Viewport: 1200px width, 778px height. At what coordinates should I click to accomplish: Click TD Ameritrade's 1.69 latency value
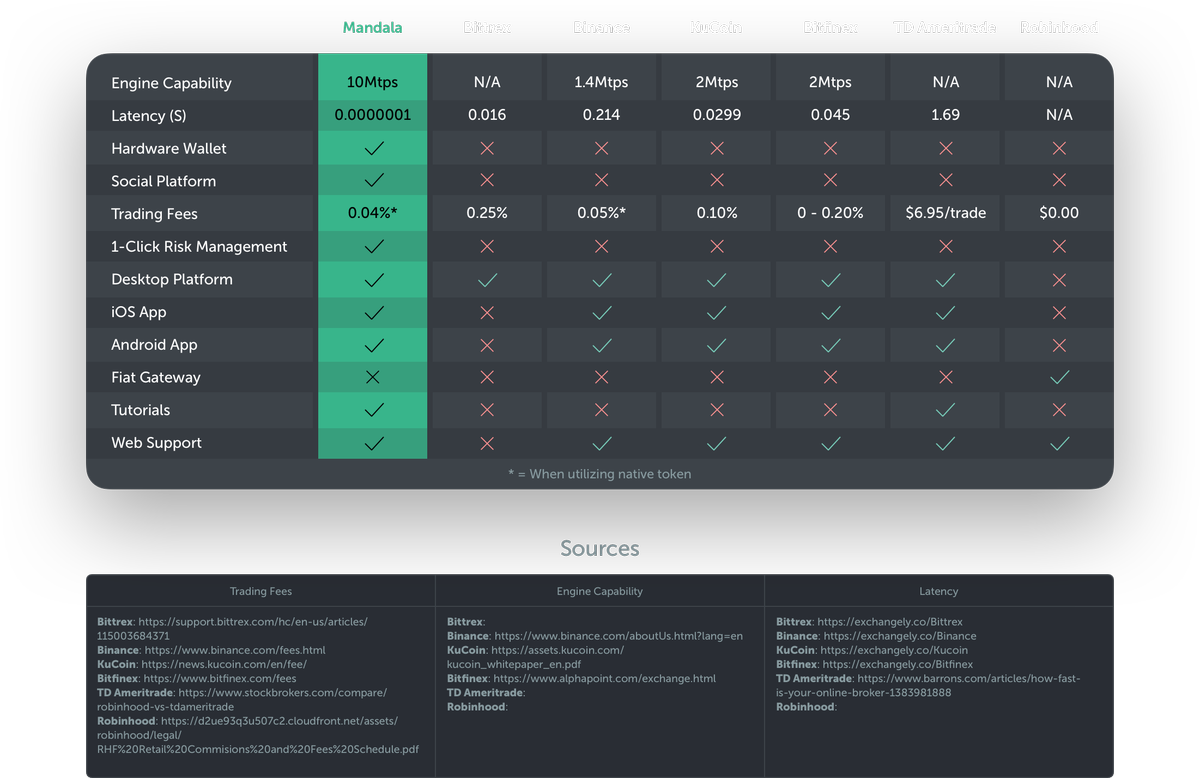click(x=945, y=115)
